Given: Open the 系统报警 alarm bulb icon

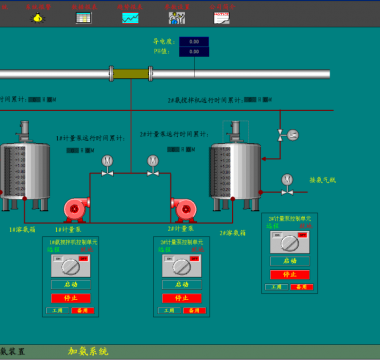Looking at the screenshot, I should [38, 18].
